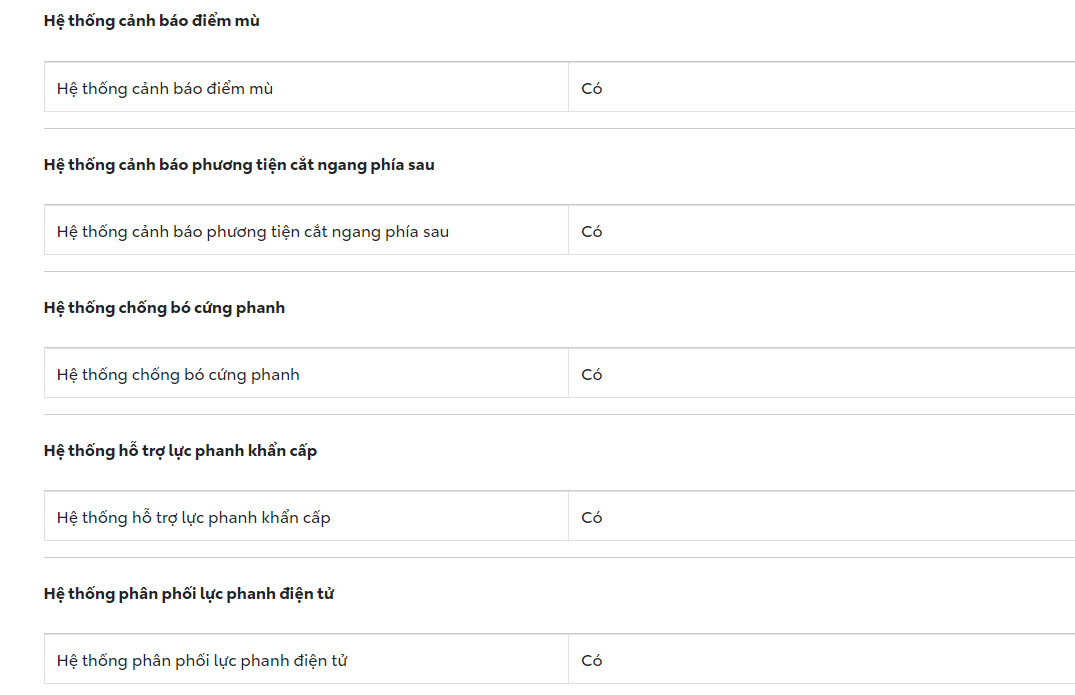Click the column border in the 'phanh điện tử' row
Image resolution: width=1075 pixels, height=695 pixels.
568,661
